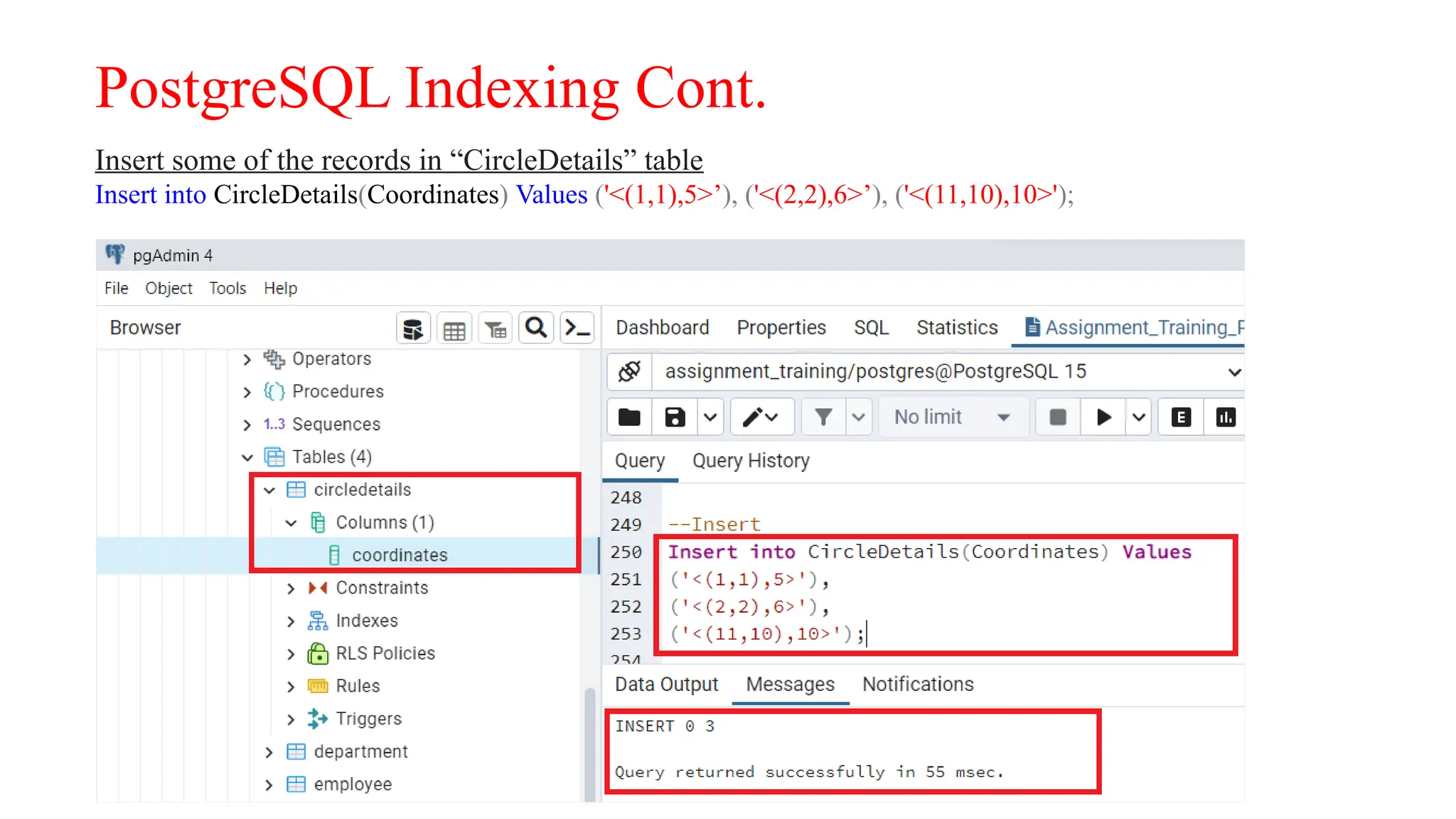1456x819 pixels.
Task: Click the Filtered Rows icon in Browser toolbar
Action: pyautogui.click(x=496, y=328)
